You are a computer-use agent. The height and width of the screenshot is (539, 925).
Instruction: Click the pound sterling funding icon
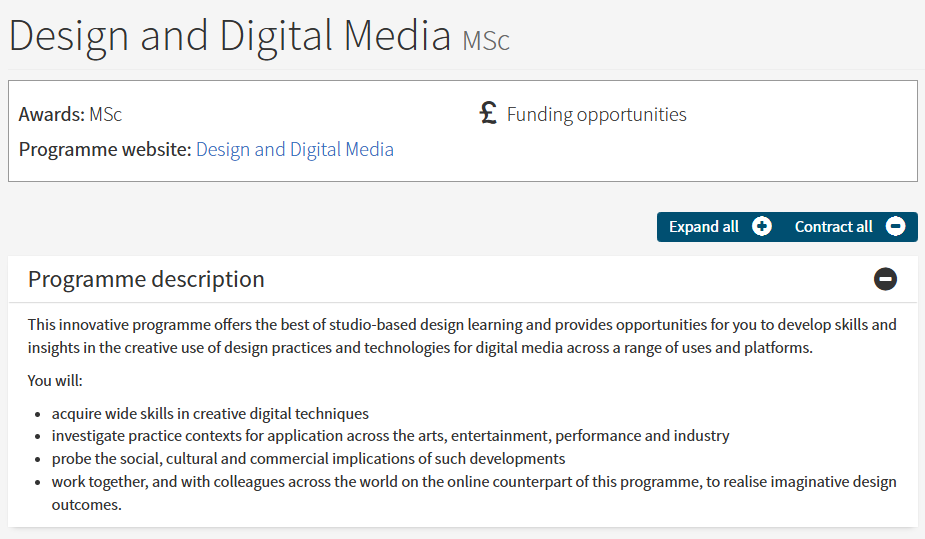[488, 113]
